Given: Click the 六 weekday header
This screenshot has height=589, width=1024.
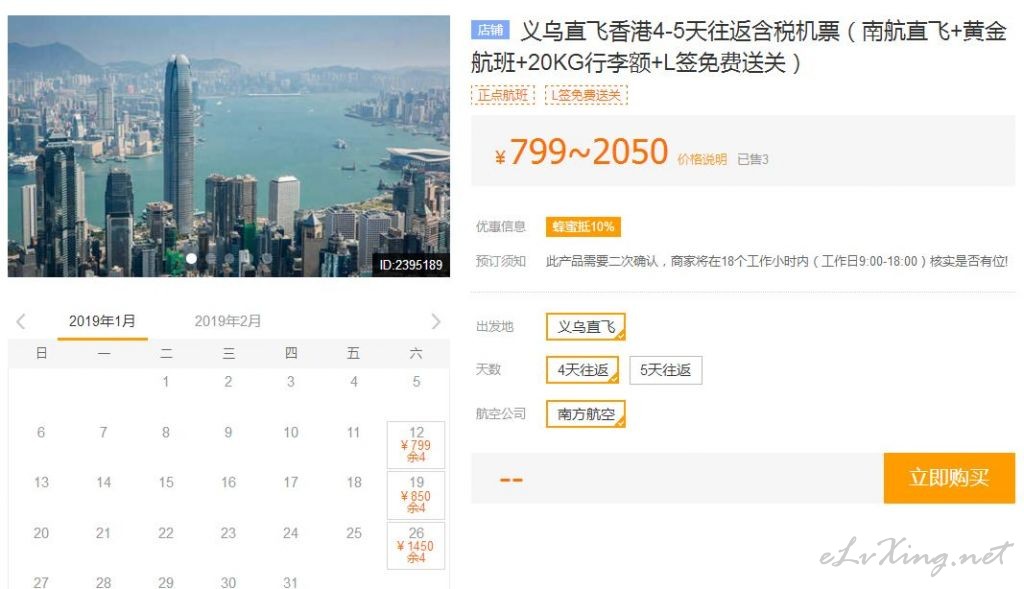Looking at the screenshot, I should pyautogui.click(x=416, y=353).
